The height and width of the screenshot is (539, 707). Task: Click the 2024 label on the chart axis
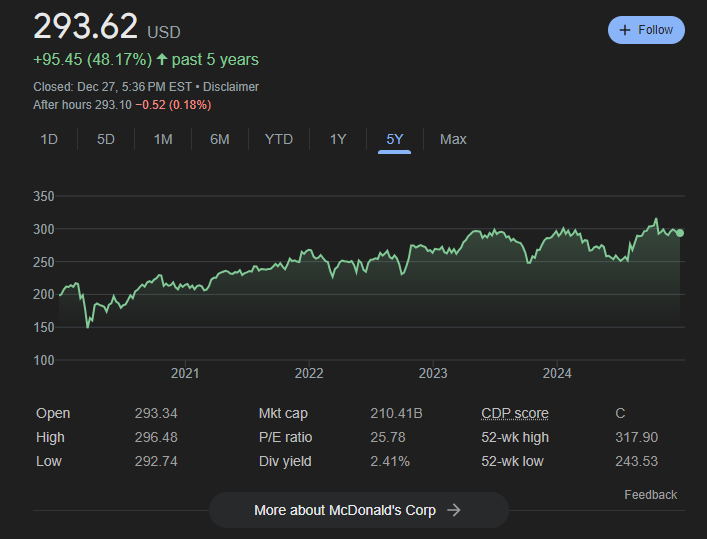click(557, 373)
